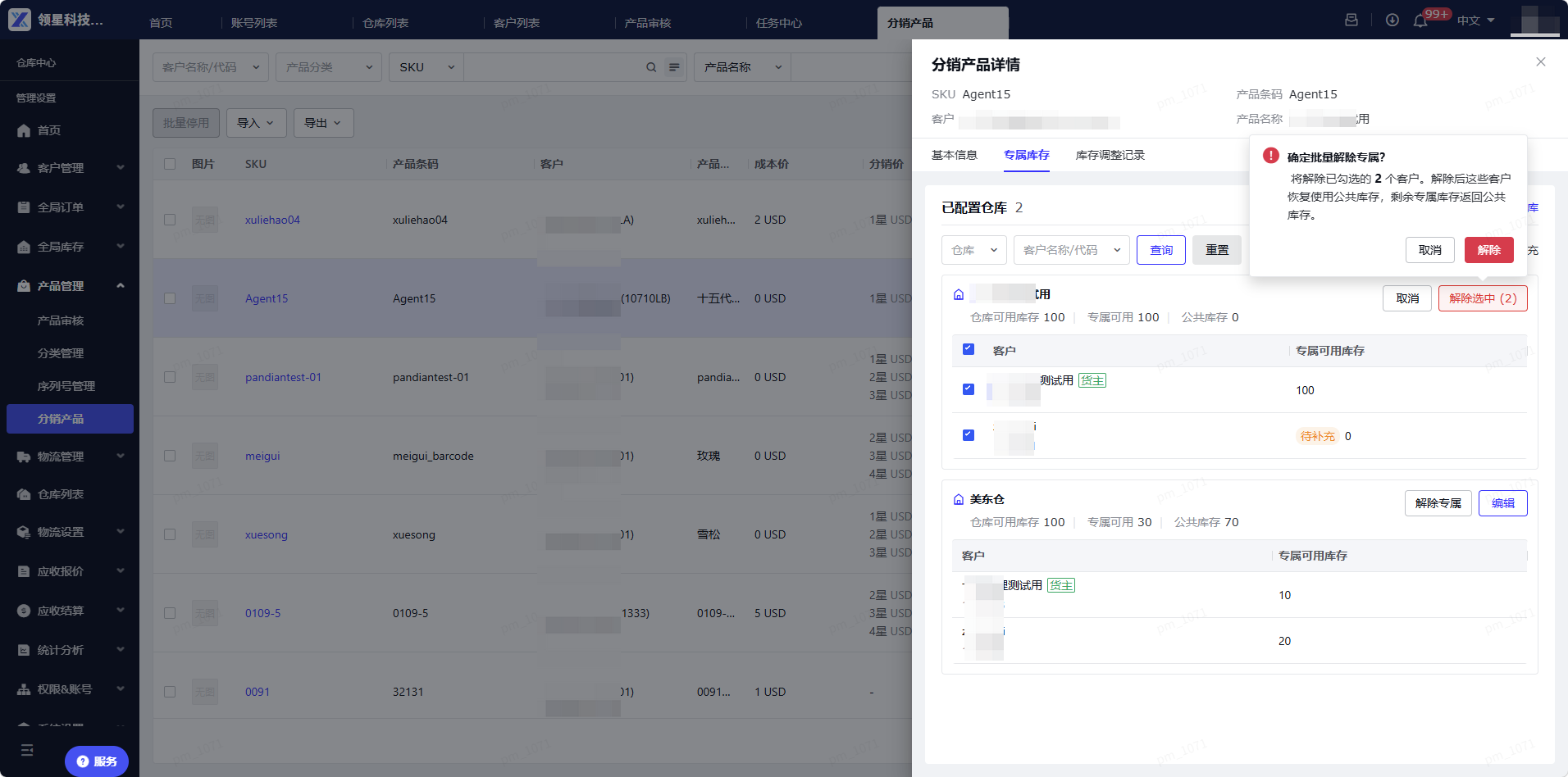This screenshot has width=1568, height=777.
Task: Uncheck the customer row with 100 stock
Action: pos(969,389)
